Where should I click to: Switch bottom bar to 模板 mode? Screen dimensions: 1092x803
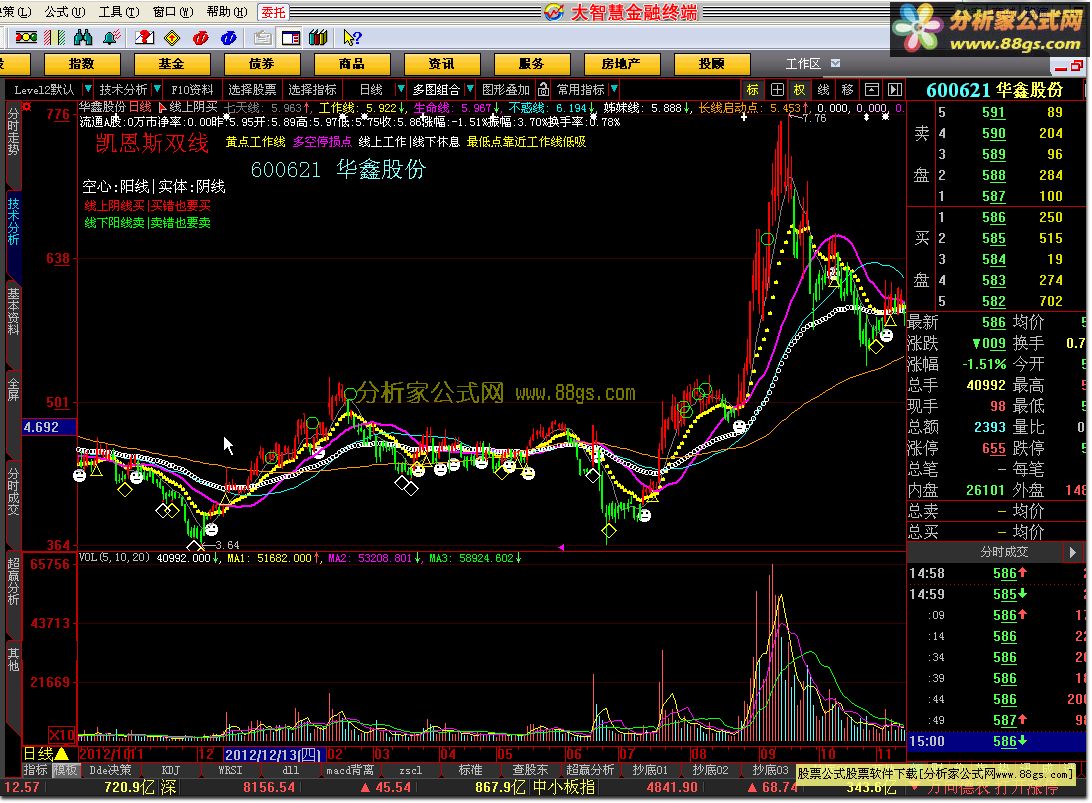coord(65,770)
